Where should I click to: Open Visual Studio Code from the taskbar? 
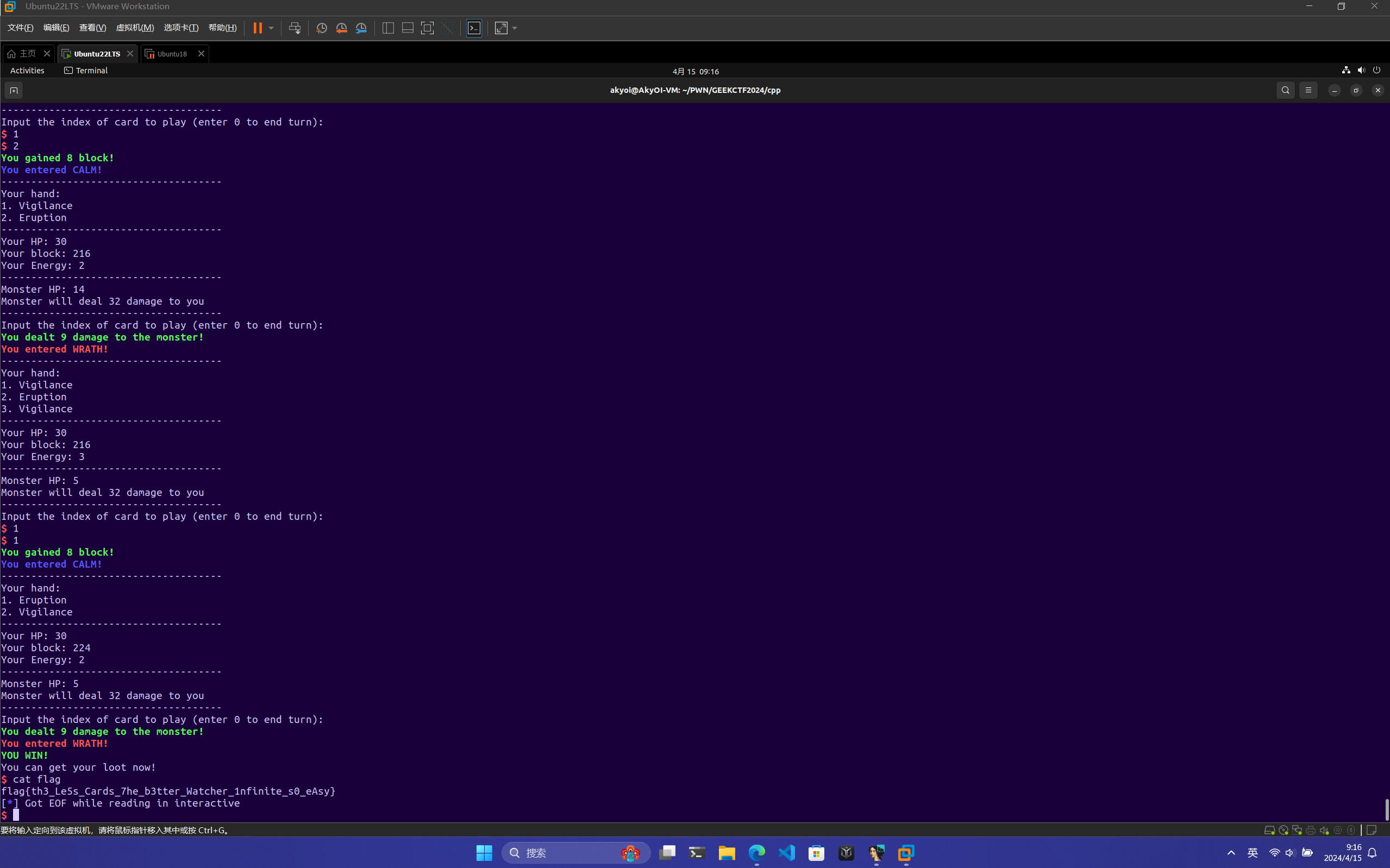coord(787,853)
